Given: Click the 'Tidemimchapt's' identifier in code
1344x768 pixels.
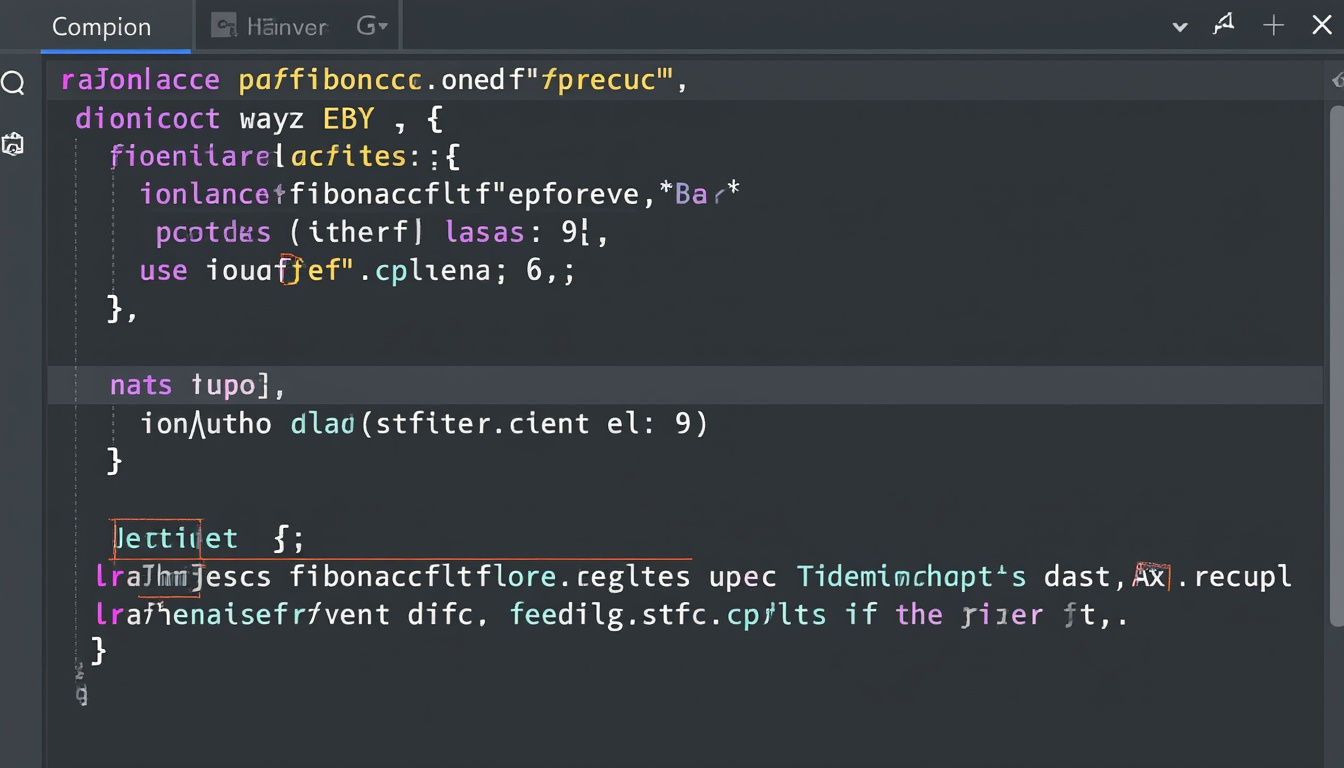Looking at the screenshot, I should pos(911,577).
